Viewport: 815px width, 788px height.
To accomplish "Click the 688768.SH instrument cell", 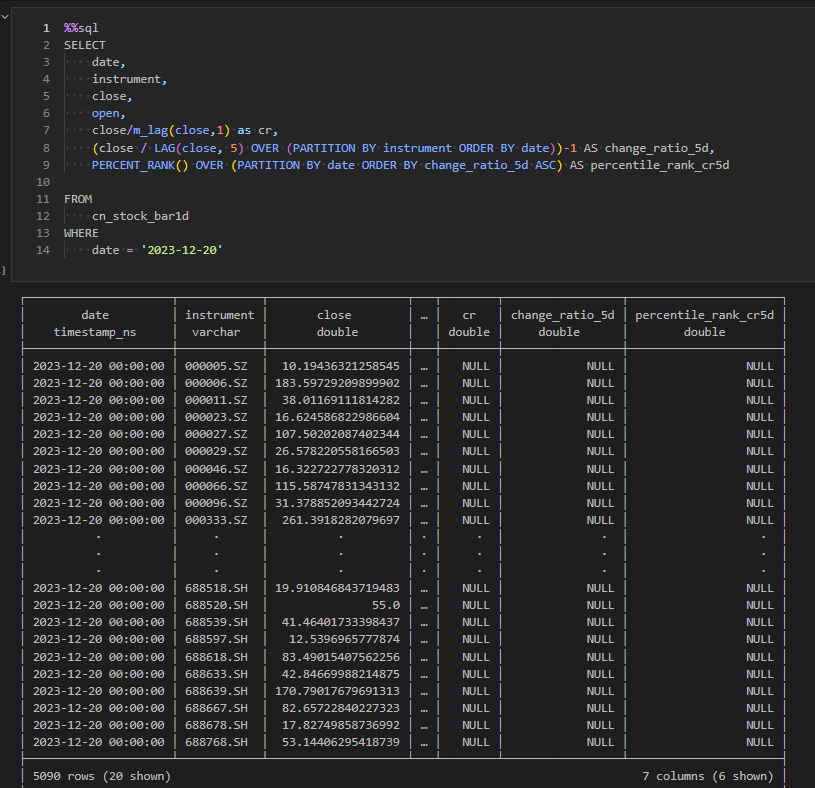I will pyautogui.click(x=216, y=742).
